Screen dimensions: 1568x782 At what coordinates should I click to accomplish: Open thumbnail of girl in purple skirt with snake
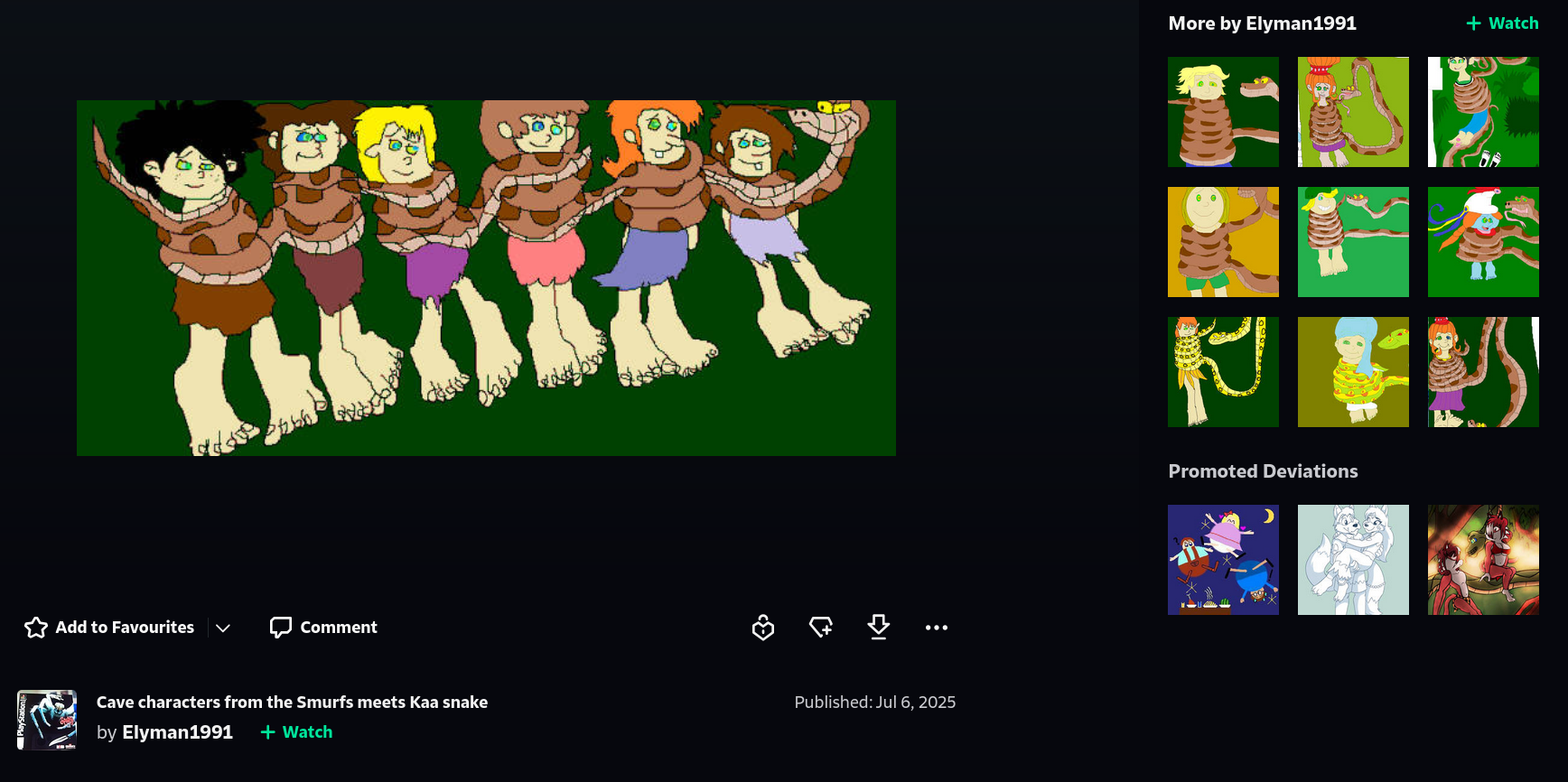click(1483, 372)
